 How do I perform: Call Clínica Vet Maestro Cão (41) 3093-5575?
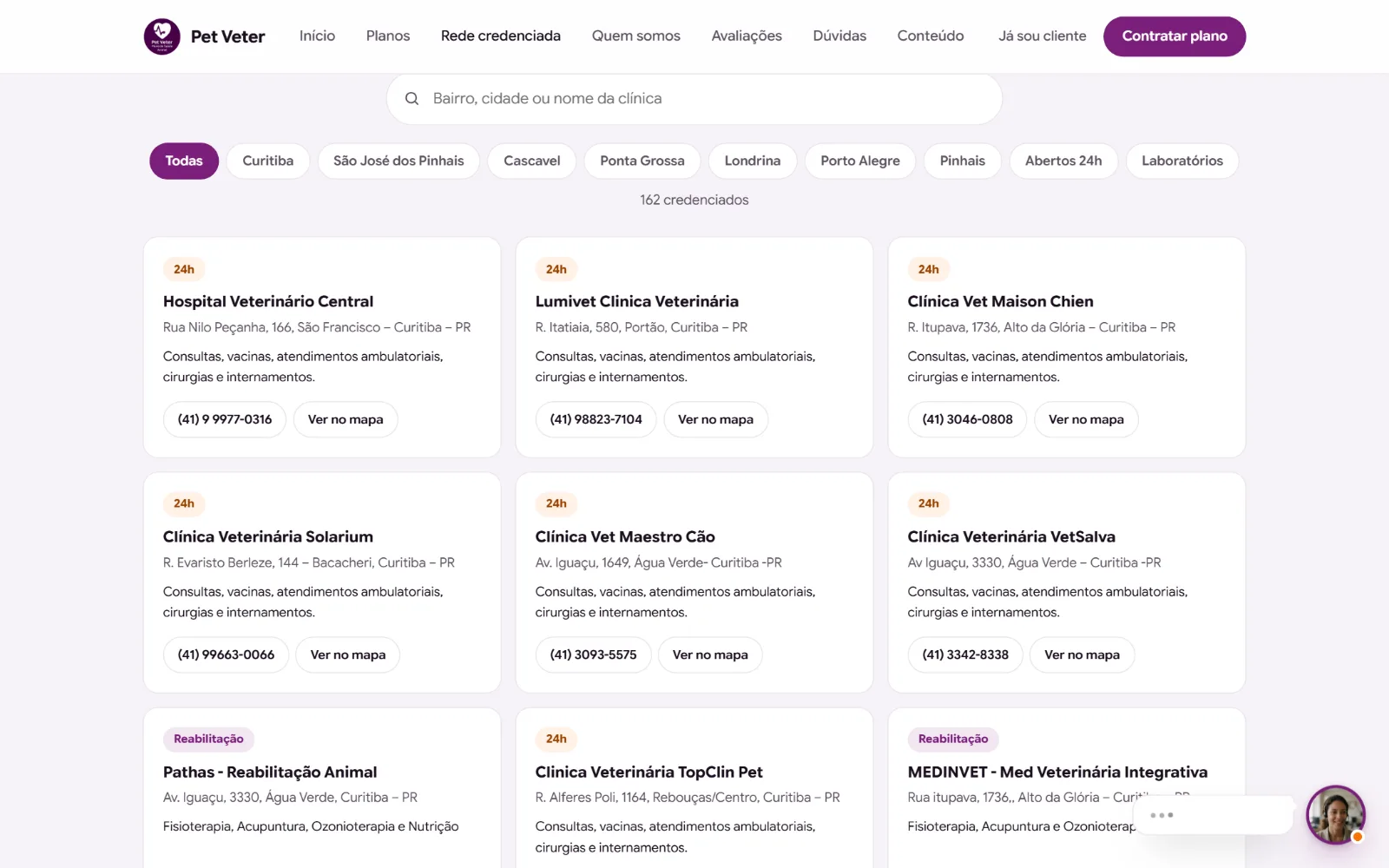coord(594,655)
